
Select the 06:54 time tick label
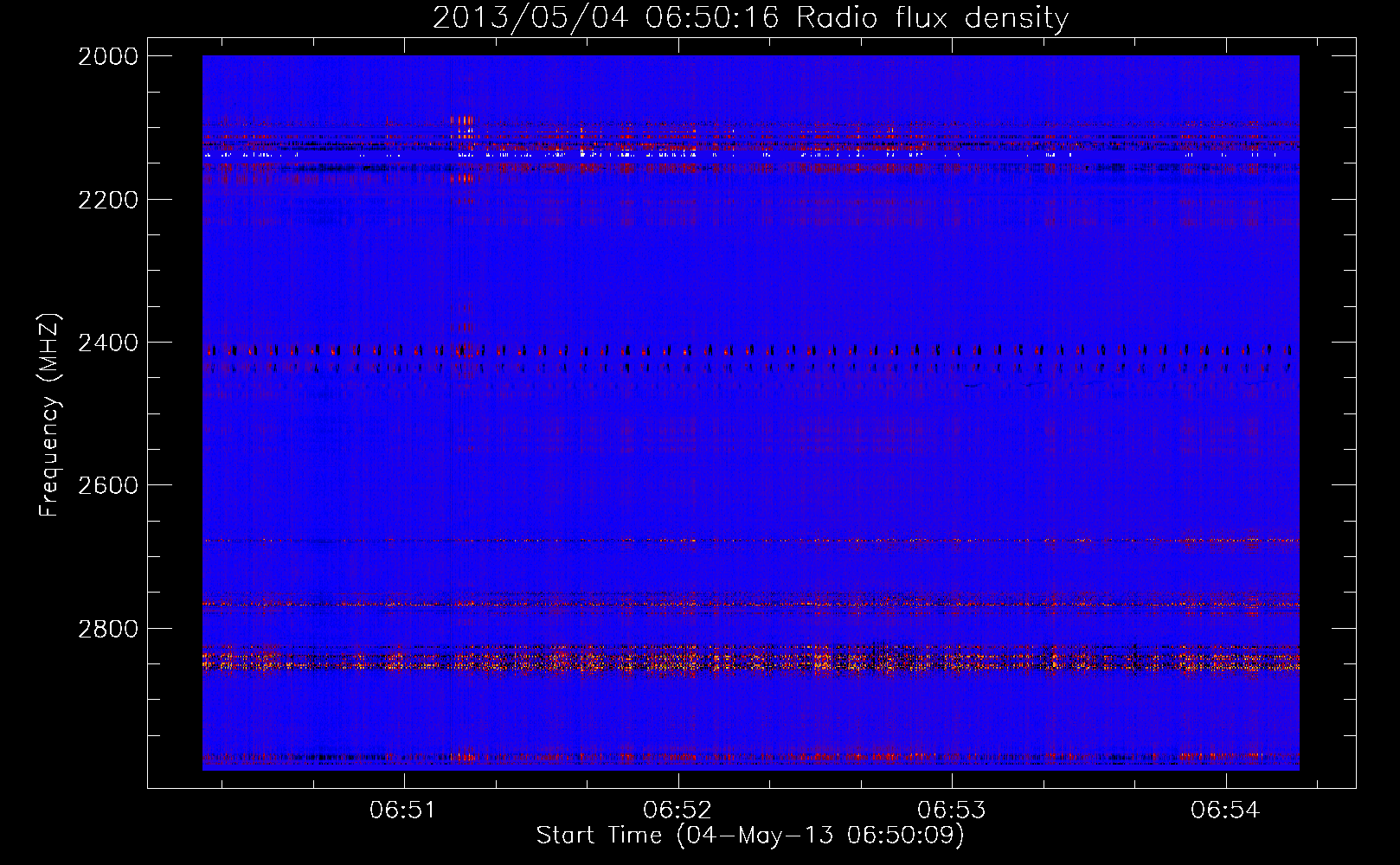coord(1224,811)
